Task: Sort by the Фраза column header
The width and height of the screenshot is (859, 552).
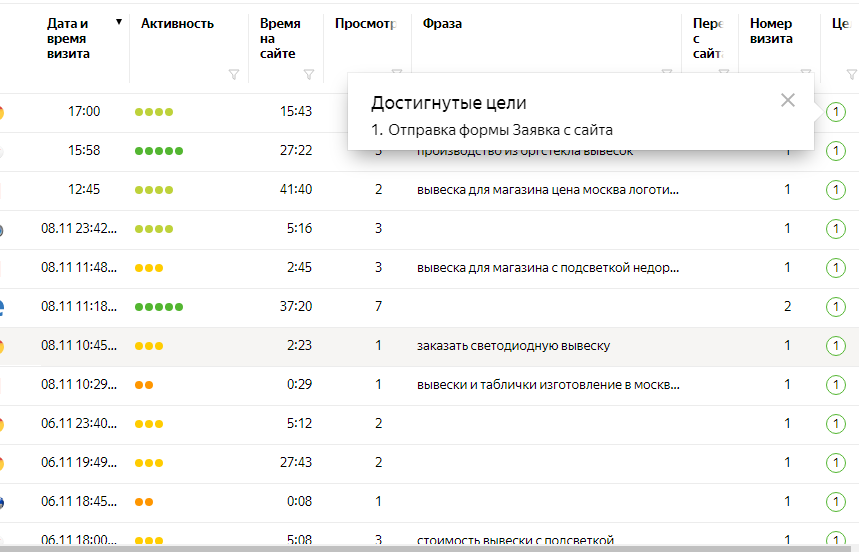Action: [442, 24]
